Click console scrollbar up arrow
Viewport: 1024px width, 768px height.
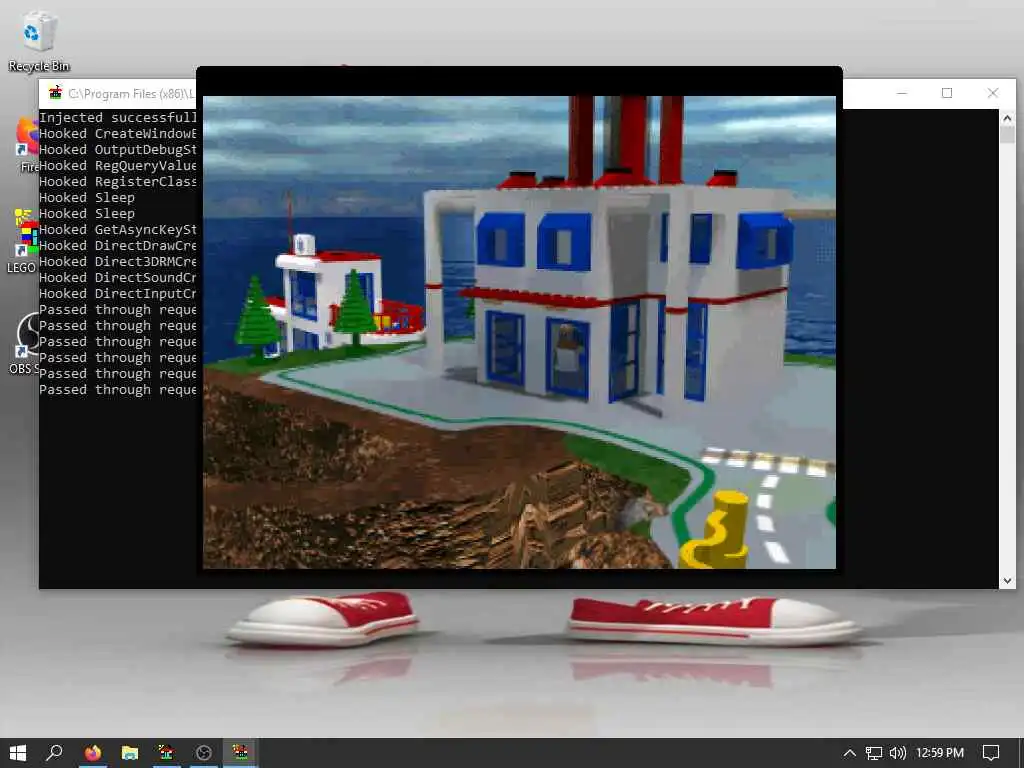(x=1007, y=118)
